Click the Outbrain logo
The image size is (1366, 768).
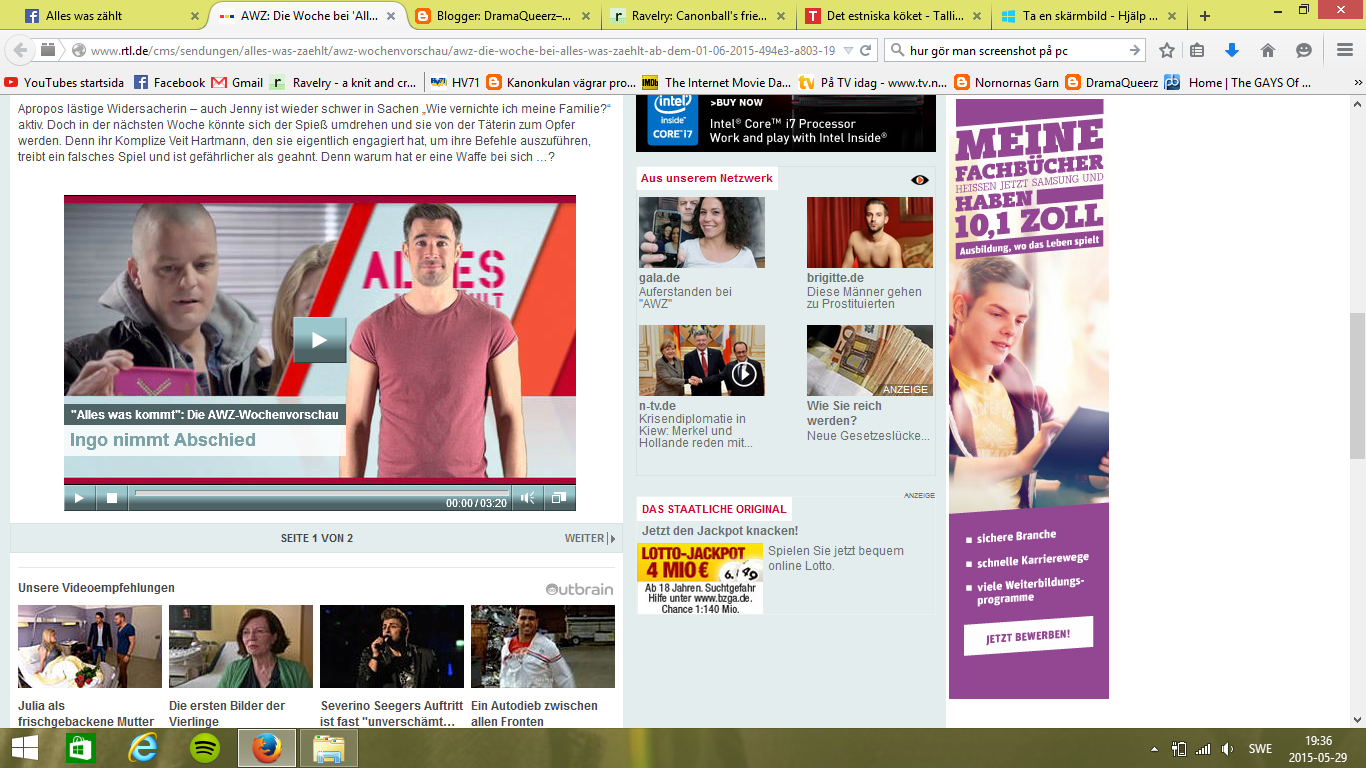(x=579, y=589)
